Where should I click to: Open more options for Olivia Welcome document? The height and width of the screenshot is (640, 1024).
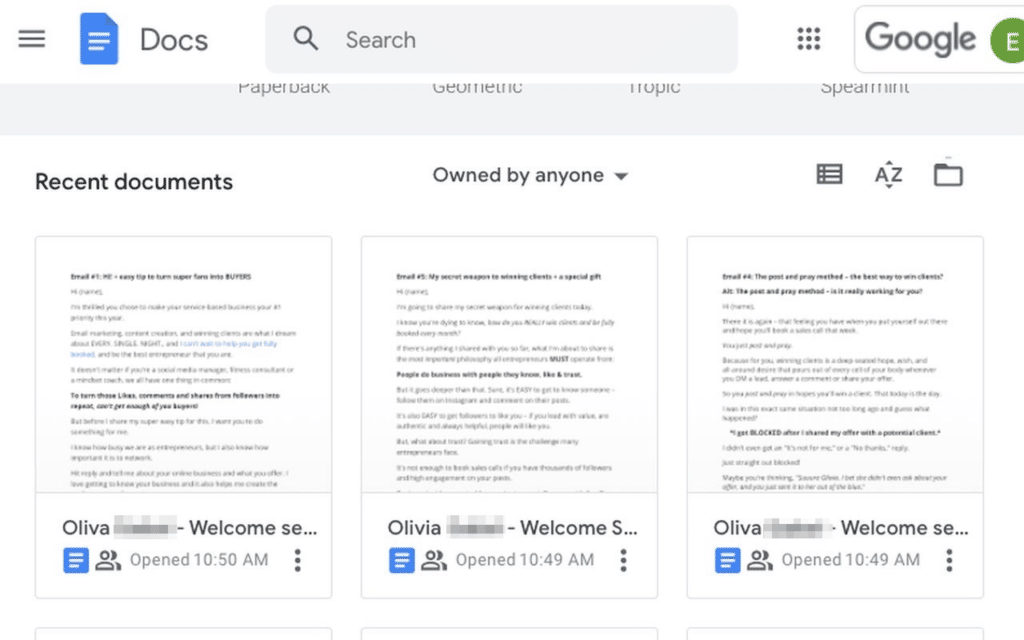point(623,560)
